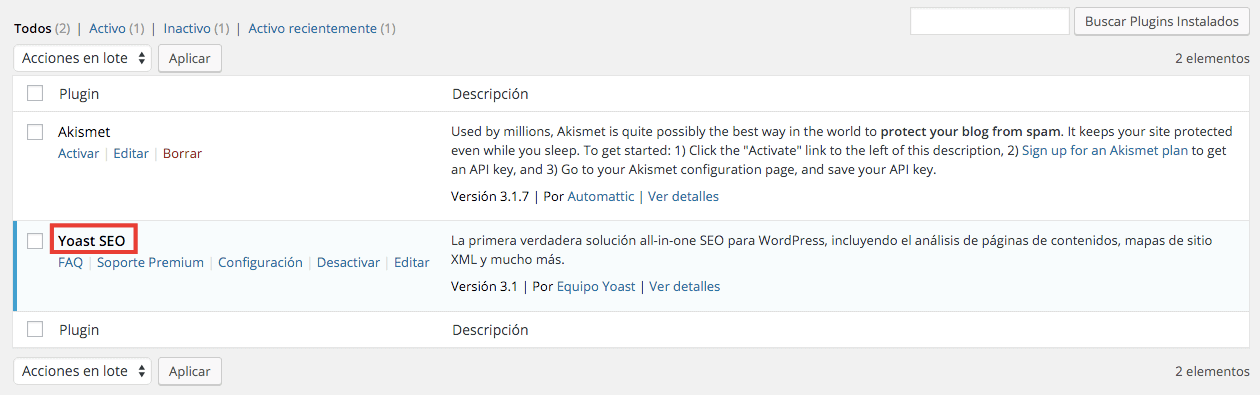This screenshot has width=1260, height=395.
Task: Open the top Acciones en lote dropdown
Action: [83, 58]
